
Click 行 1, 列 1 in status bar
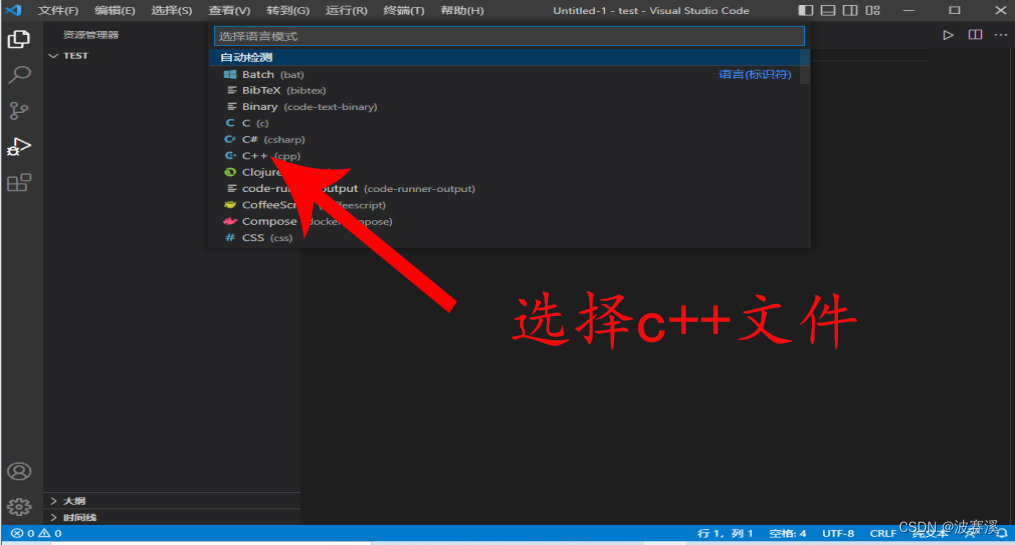tap(725, 533)
